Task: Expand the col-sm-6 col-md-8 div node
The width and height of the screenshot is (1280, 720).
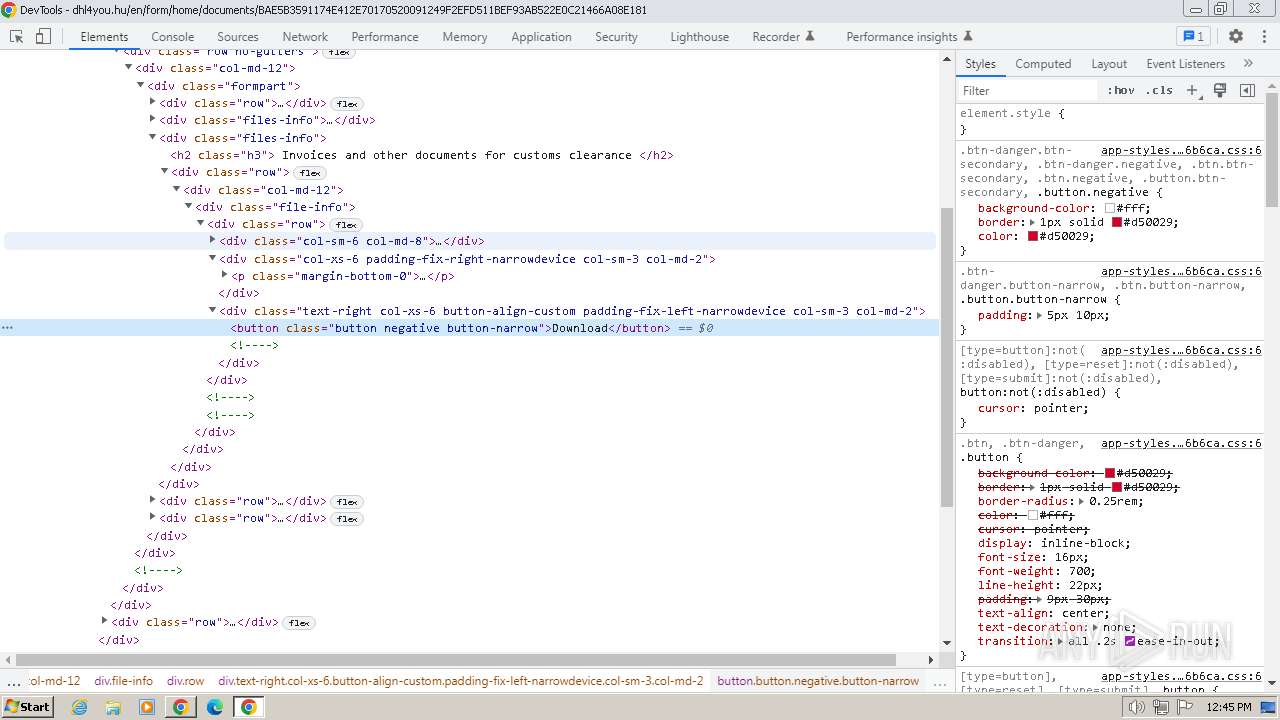Action: tap(213, 241)
